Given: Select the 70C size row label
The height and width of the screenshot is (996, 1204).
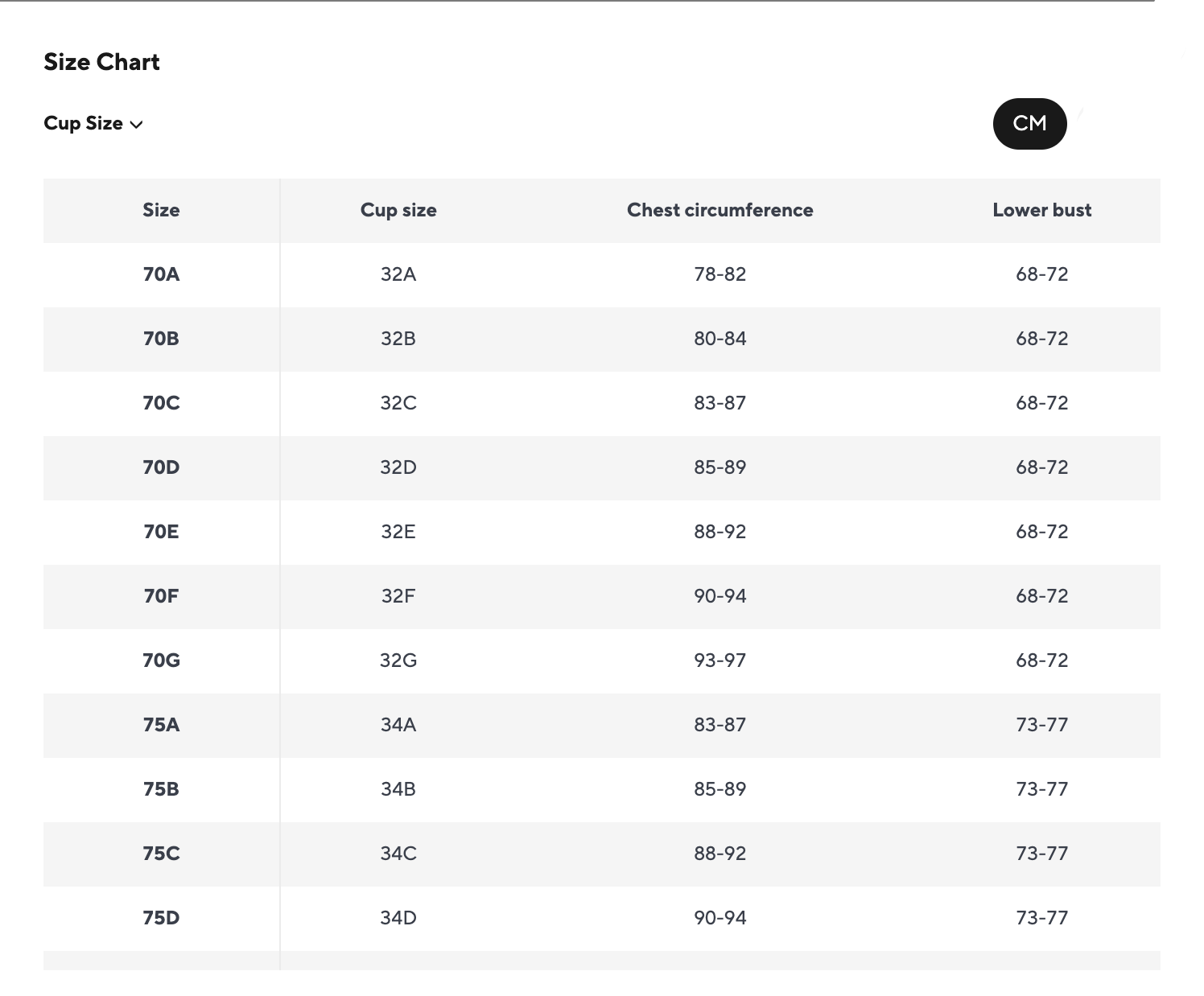Looking at the screenshot, I should [x=161, y=403].
